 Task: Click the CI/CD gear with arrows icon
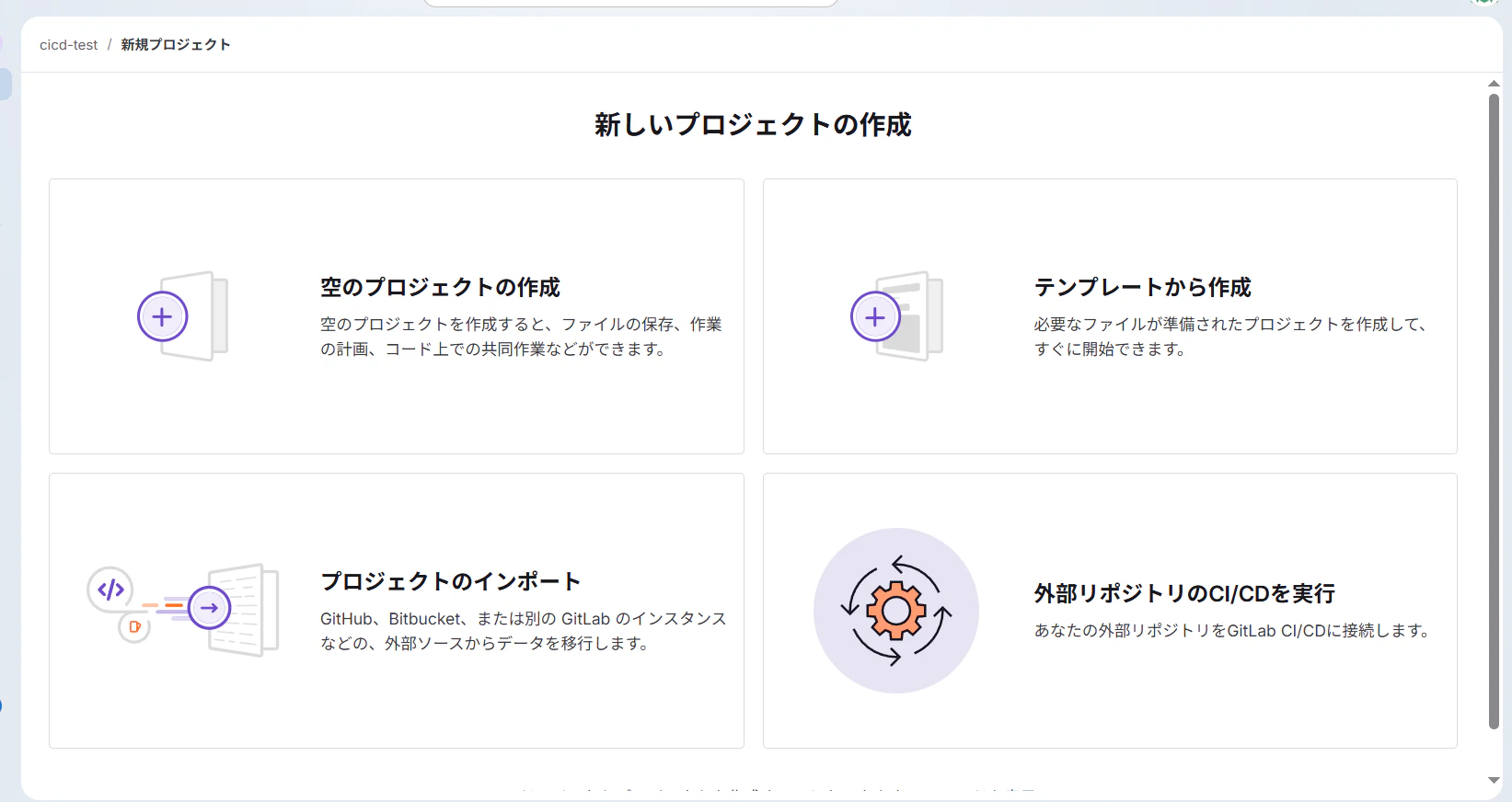click(x=896, y=611)
